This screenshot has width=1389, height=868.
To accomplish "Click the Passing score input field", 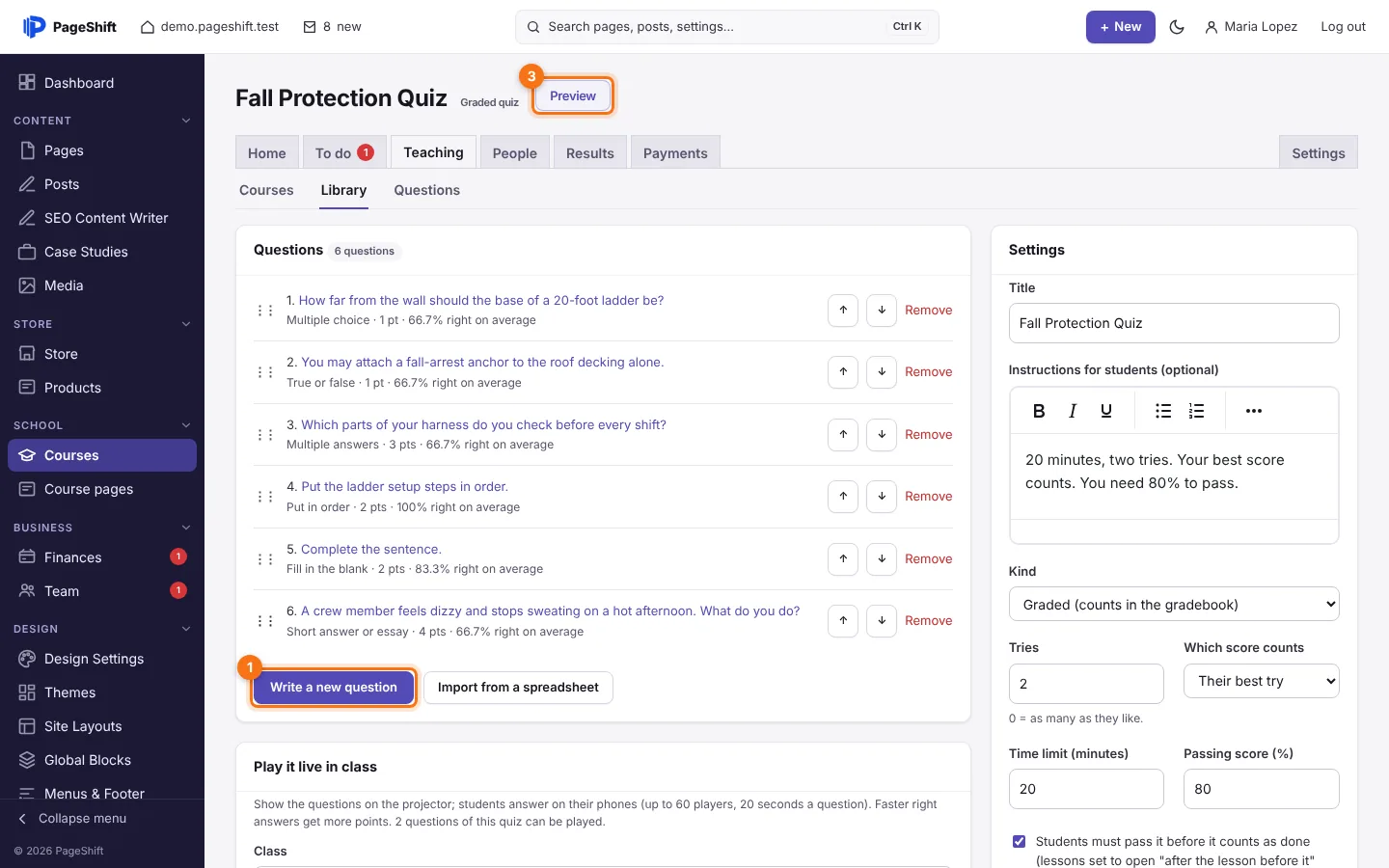I will 1262,789.
